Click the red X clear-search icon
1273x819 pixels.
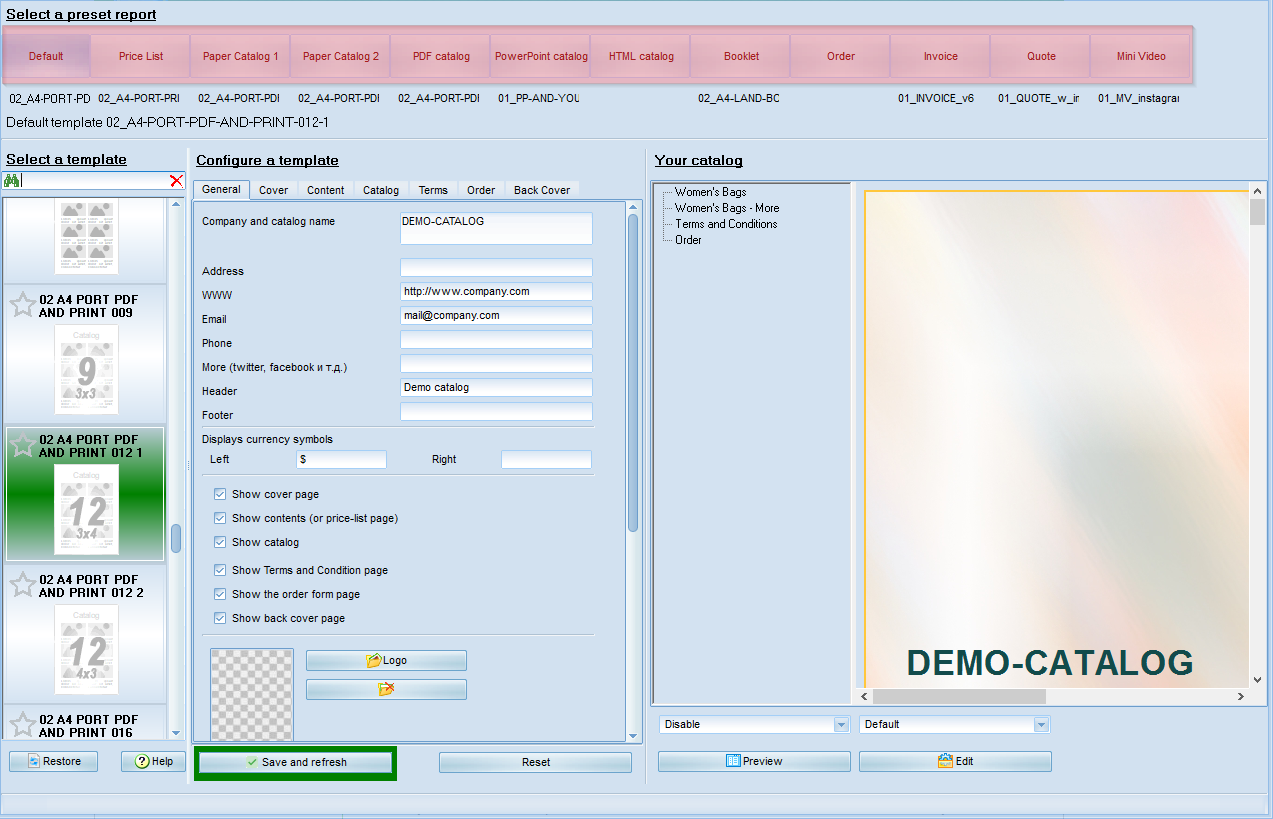click(176, 181)
